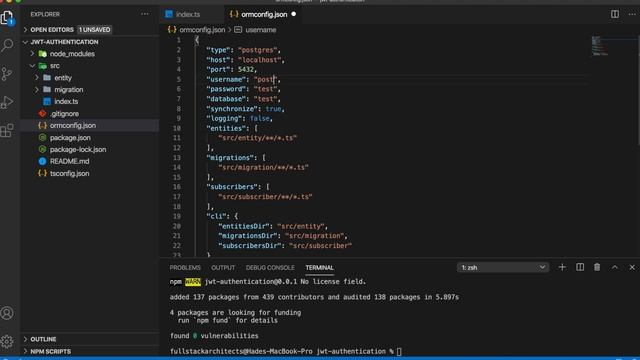Kill terminal with trash icon

597,267
